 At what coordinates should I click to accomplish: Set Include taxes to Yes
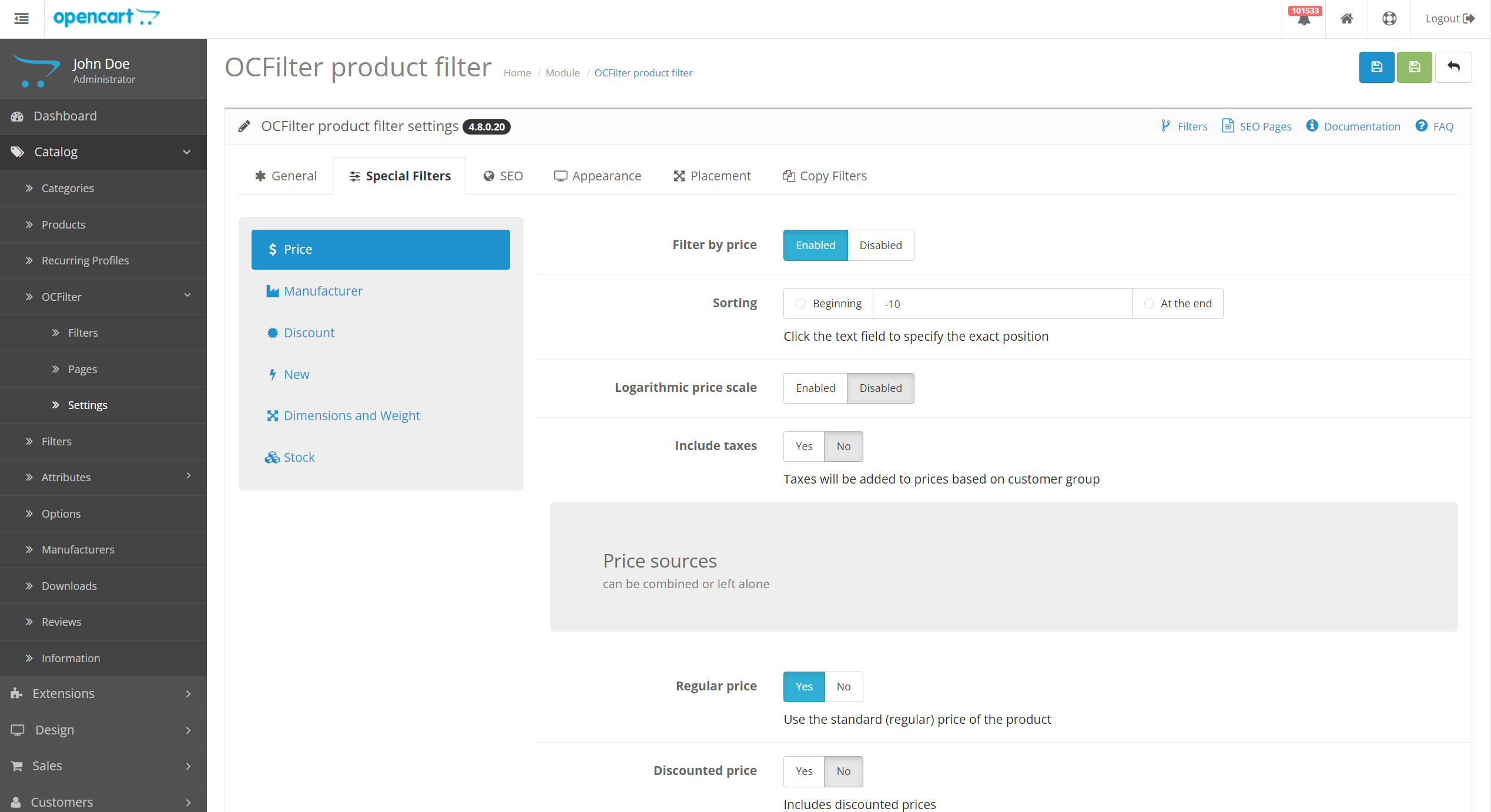pyautogui.click(x=803, y=446)
